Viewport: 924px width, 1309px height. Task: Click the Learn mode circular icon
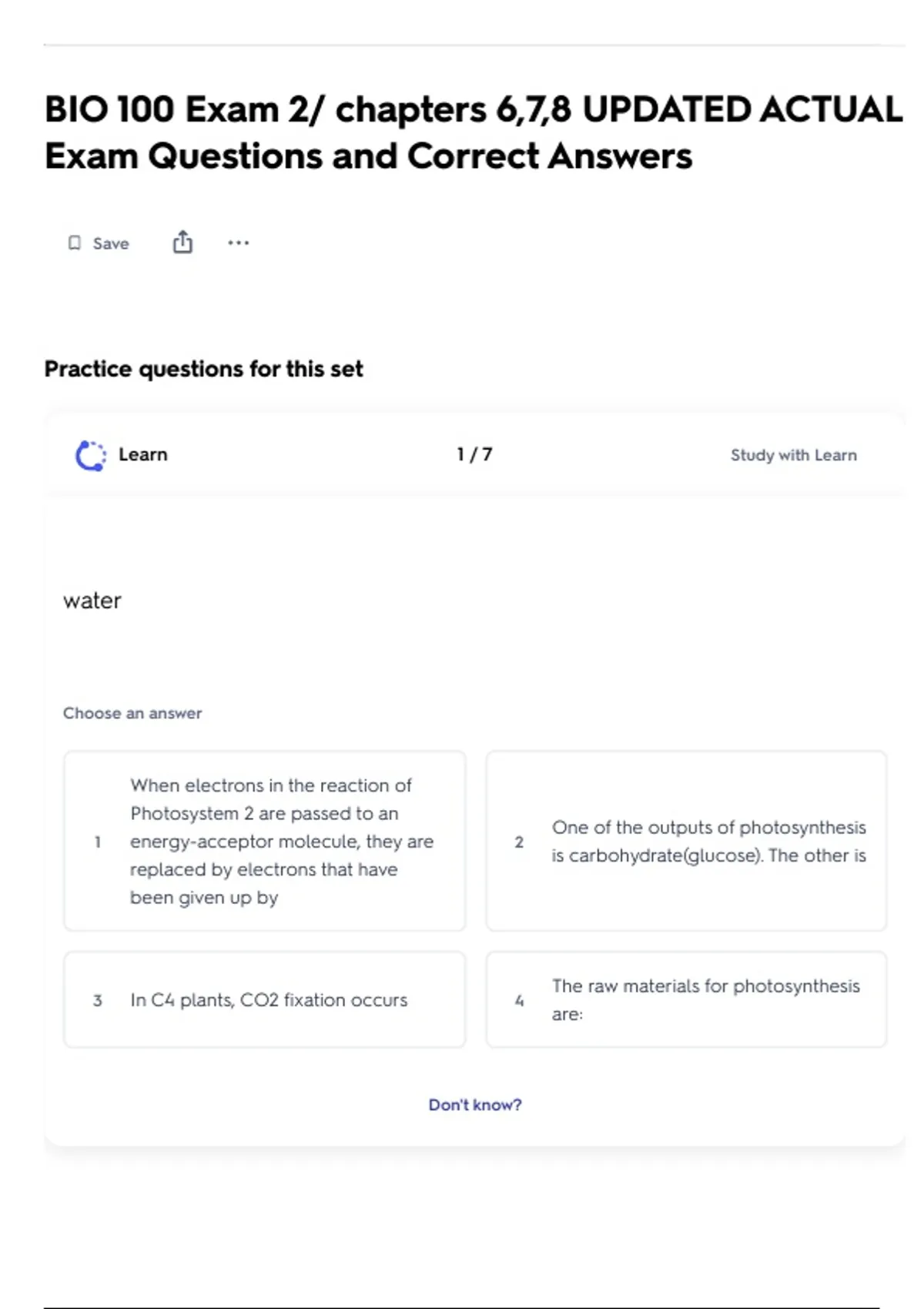[91, 455]
